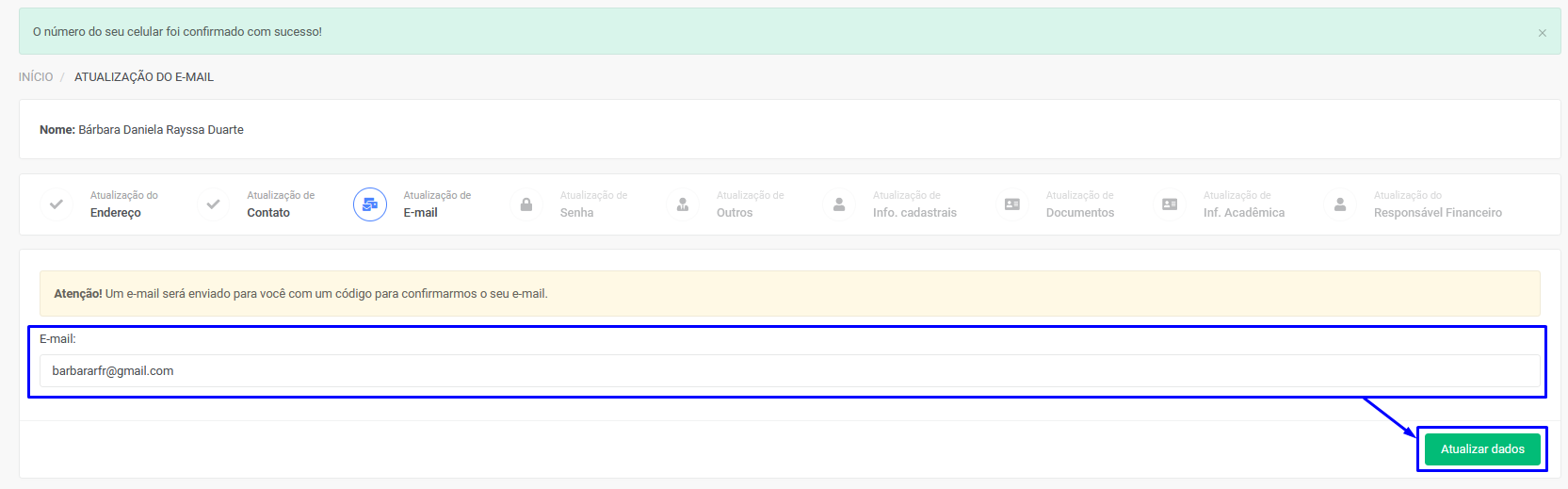Click the Info. cadastrais step user icon
This screenshot has width=1568, height=489.
click(839, 204)
